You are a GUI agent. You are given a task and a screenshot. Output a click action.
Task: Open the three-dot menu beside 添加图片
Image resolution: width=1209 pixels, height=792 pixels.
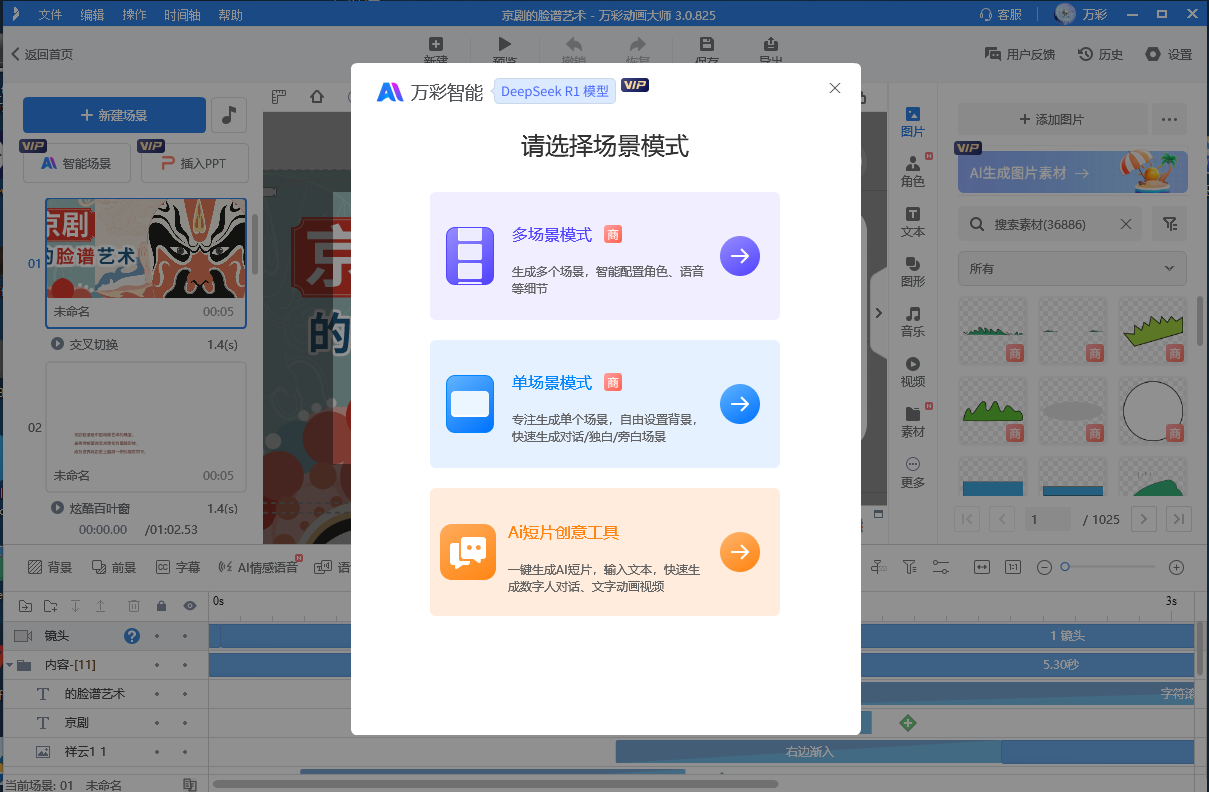point(1168,119)
